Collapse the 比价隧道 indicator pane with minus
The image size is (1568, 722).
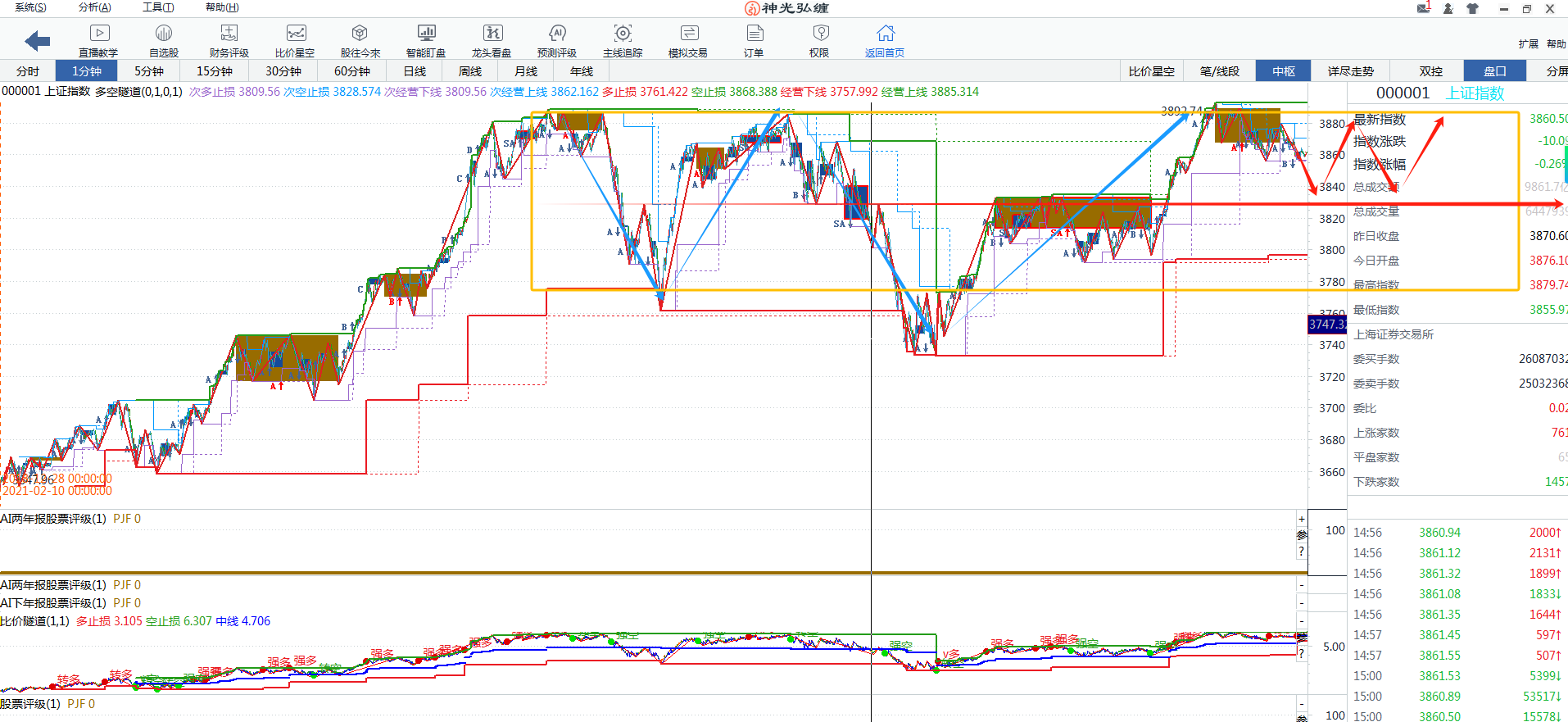[x=1301, y=621]
